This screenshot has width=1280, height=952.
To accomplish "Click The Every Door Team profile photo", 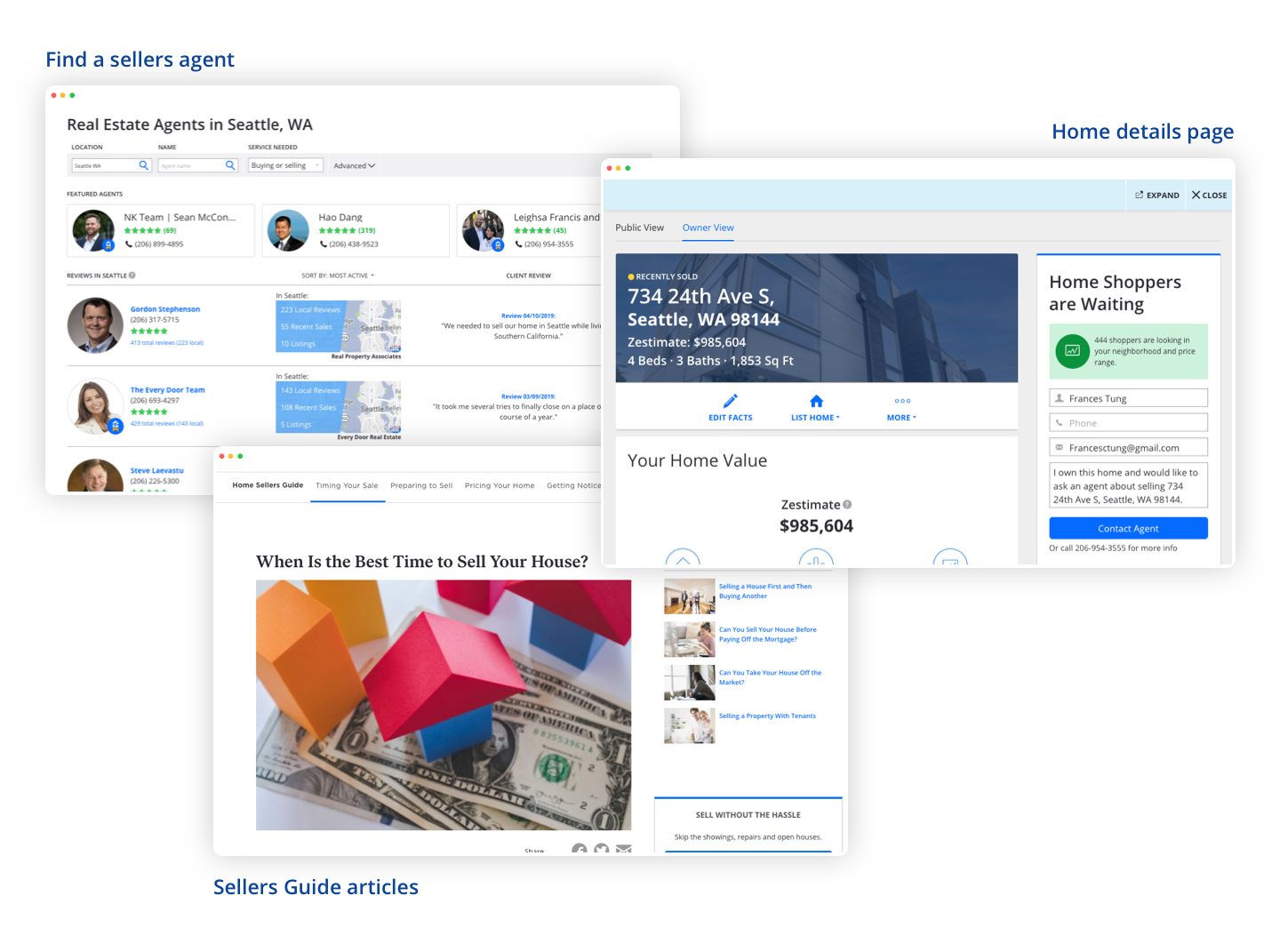I will coord(95,406).
